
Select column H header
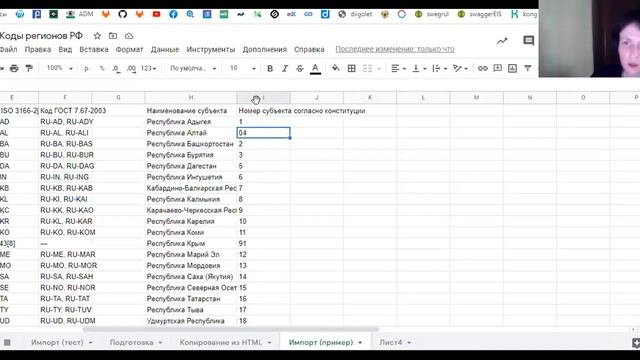[191, 98]
